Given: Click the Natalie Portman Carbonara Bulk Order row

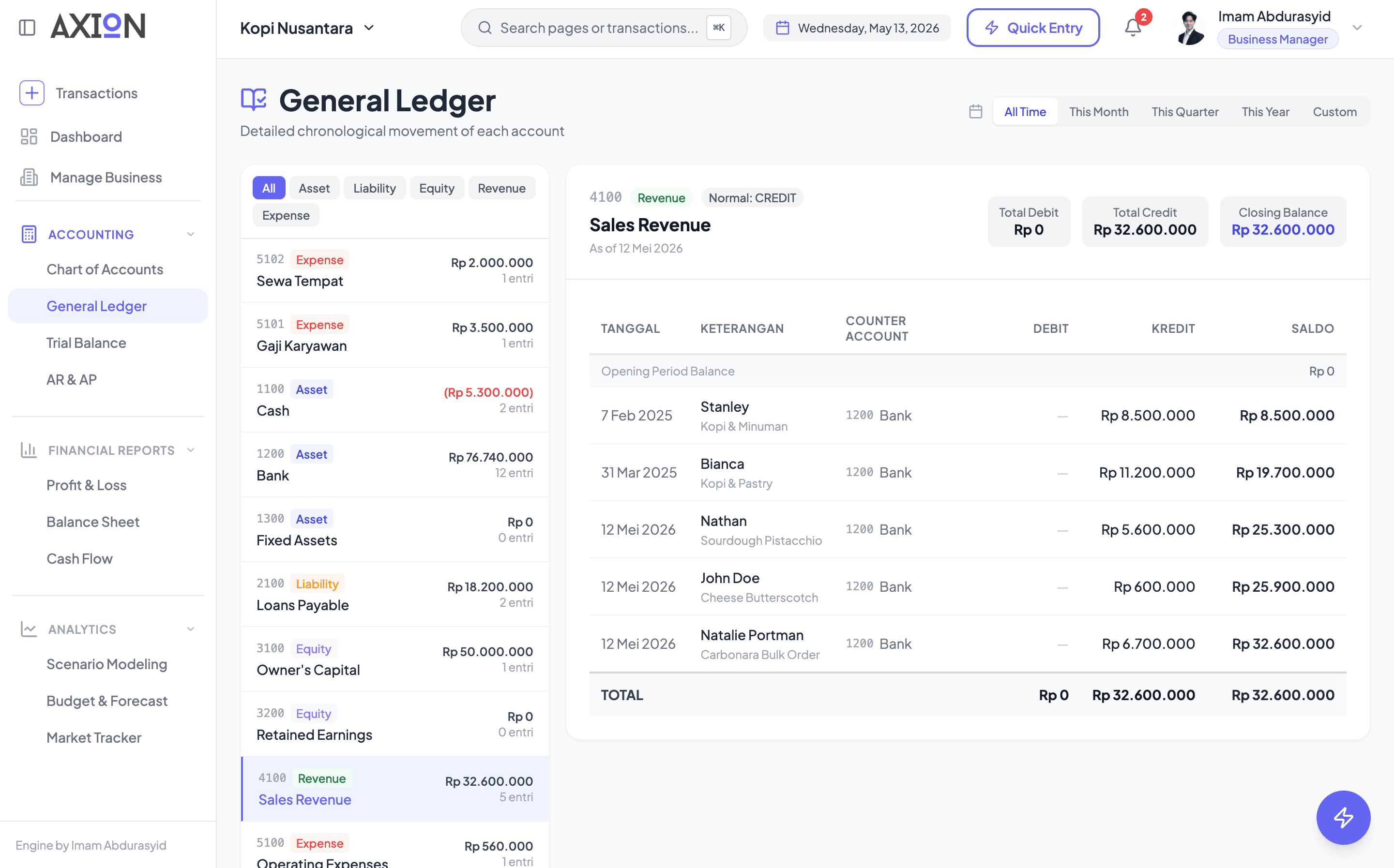Looking at the screenshot, I should coord(968,644).
